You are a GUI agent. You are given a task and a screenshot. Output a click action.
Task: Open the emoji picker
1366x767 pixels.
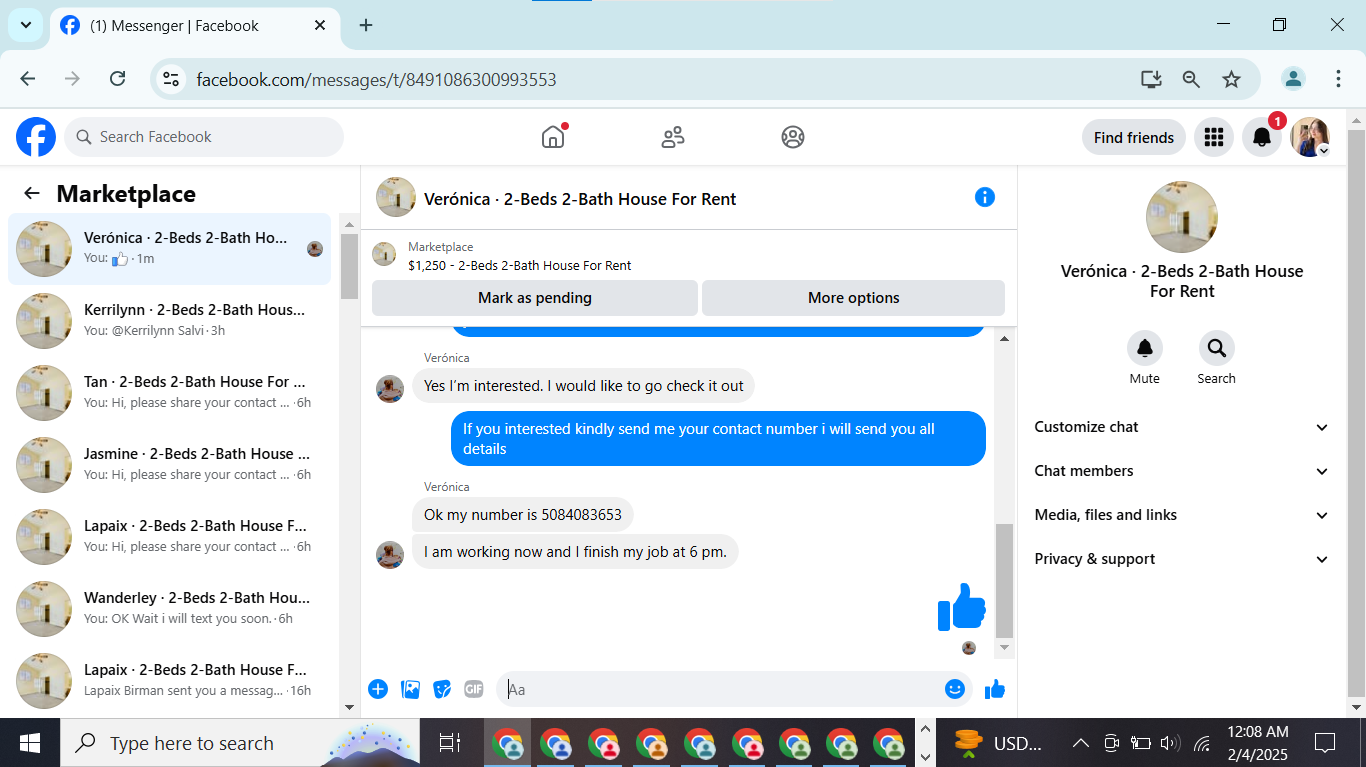coord(955,689)
